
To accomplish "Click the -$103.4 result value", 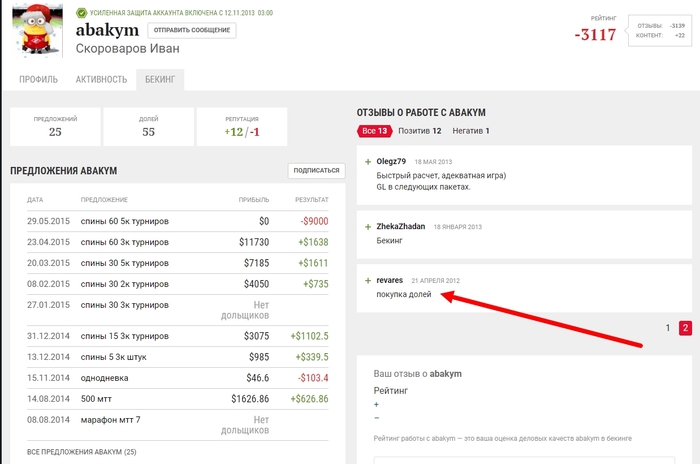I will pyautogui.click(x=313, y=378).
